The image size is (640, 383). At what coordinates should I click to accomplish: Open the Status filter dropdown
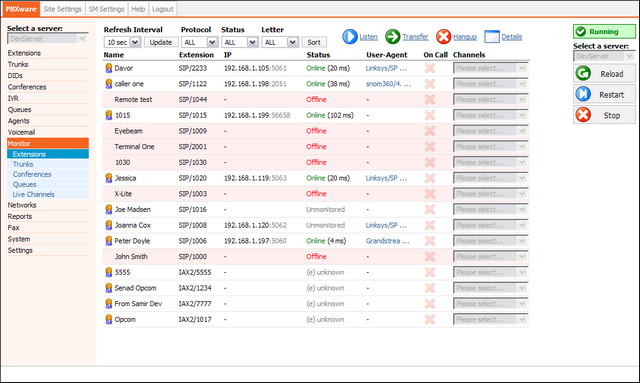240,42
